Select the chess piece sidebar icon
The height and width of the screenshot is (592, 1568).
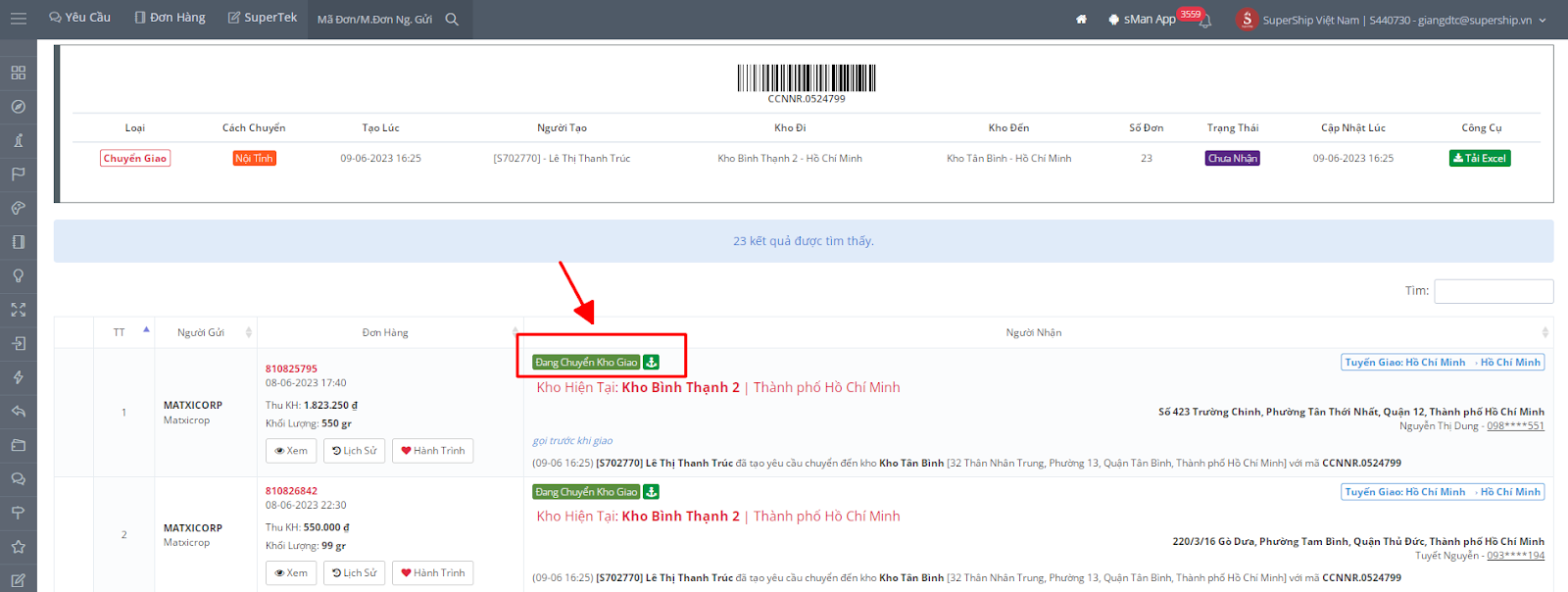tap(18, 140)
